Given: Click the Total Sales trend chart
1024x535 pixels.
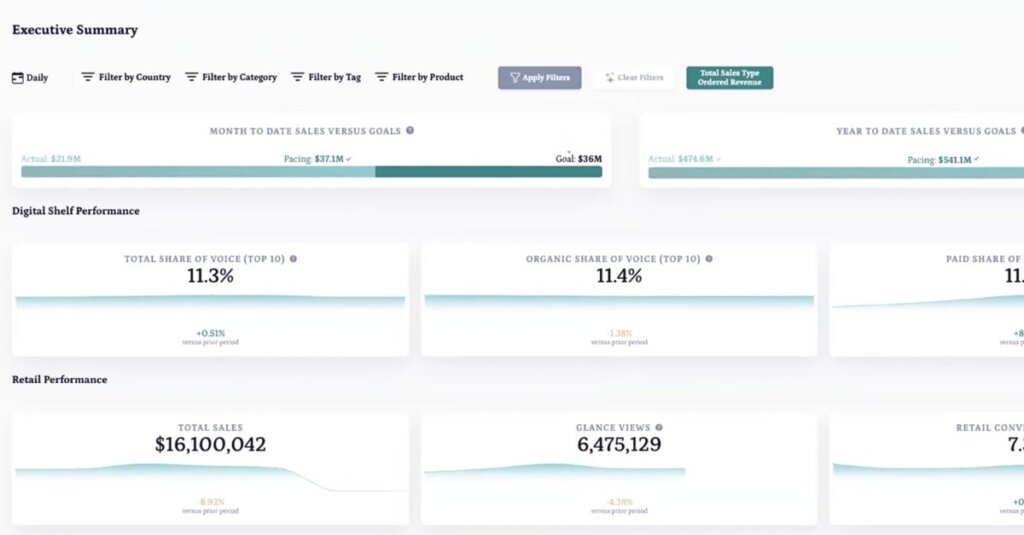Looking at the screenshot, I should click(210, 477).
